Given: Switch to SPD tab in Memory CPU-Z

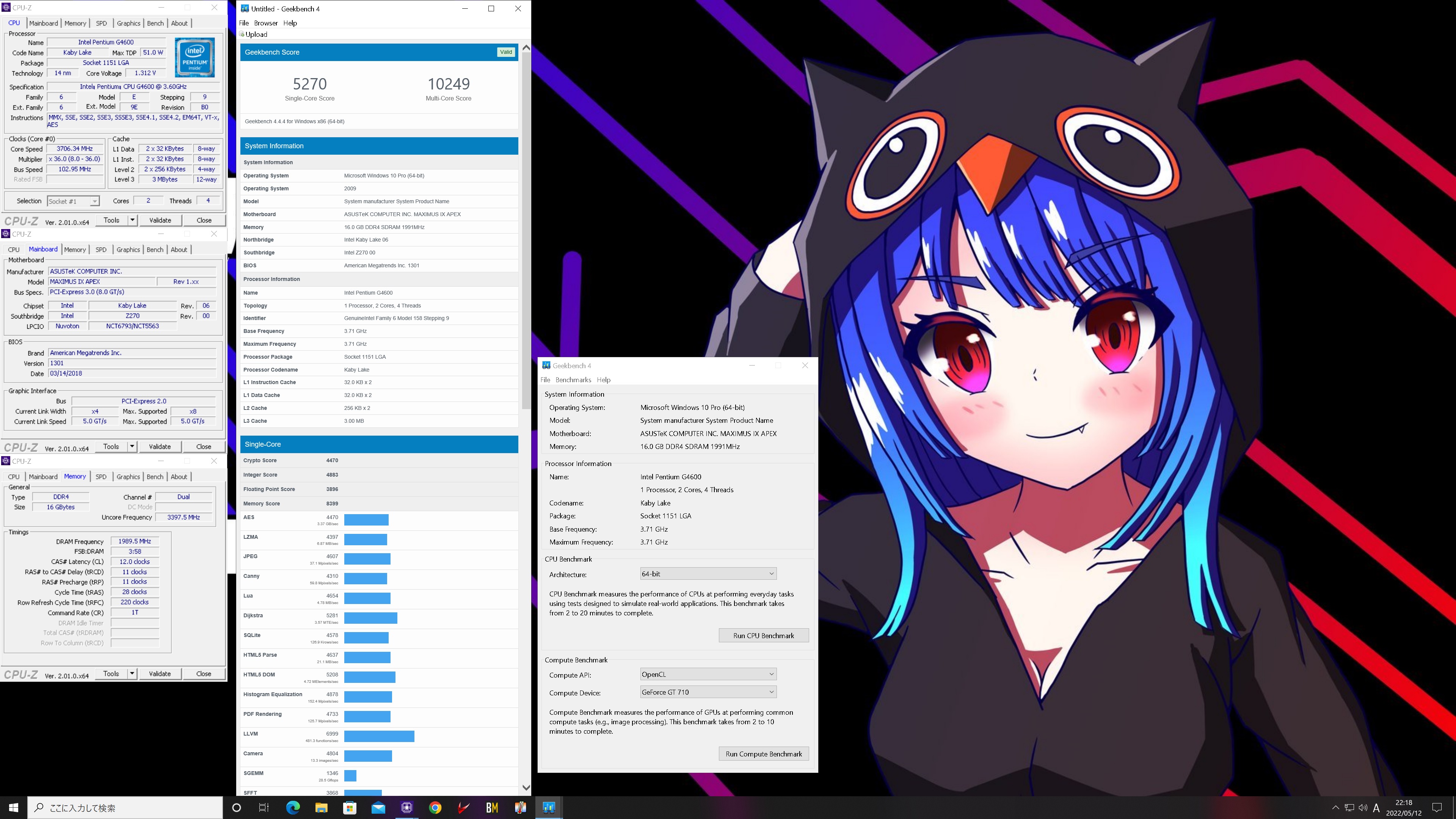Looking at the screenshot, I should coord(101,477).
